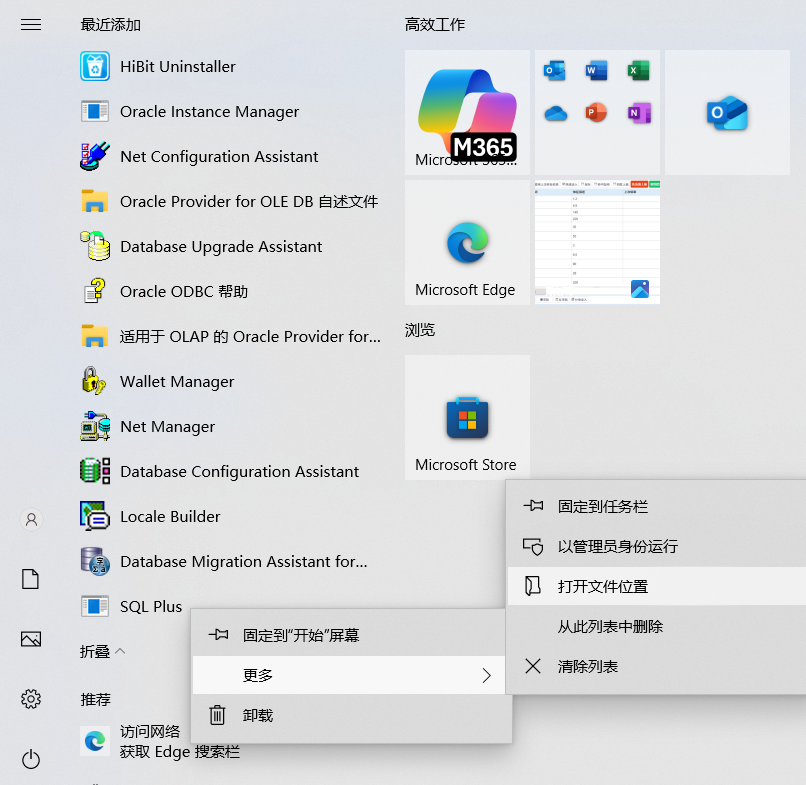806x785 pixels.
Task: Launch Net Configuration Assistant entry
Action: (231, 156)
